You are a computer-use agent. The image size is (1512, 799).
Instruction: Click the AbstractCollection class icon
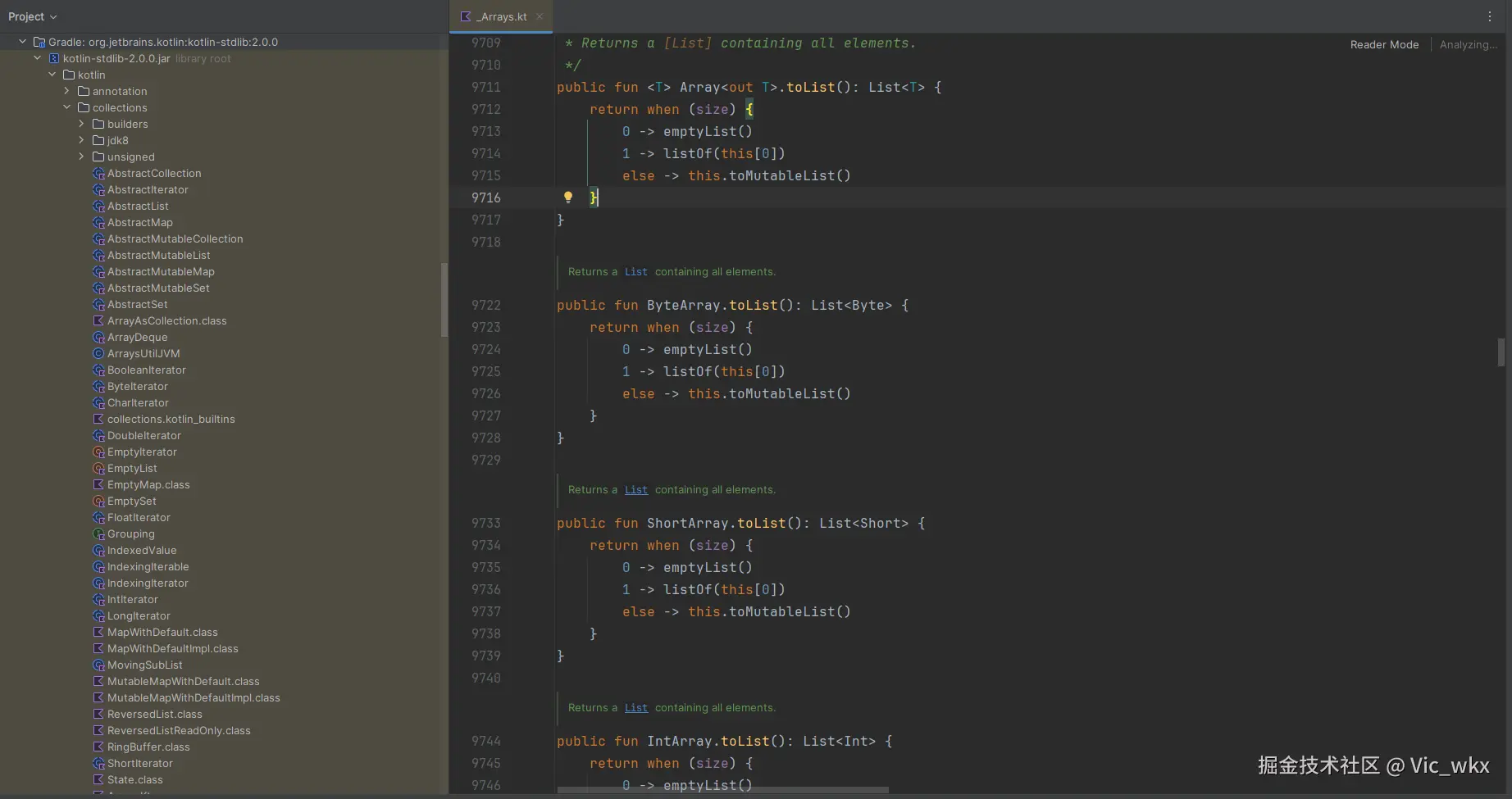[98, 173]
